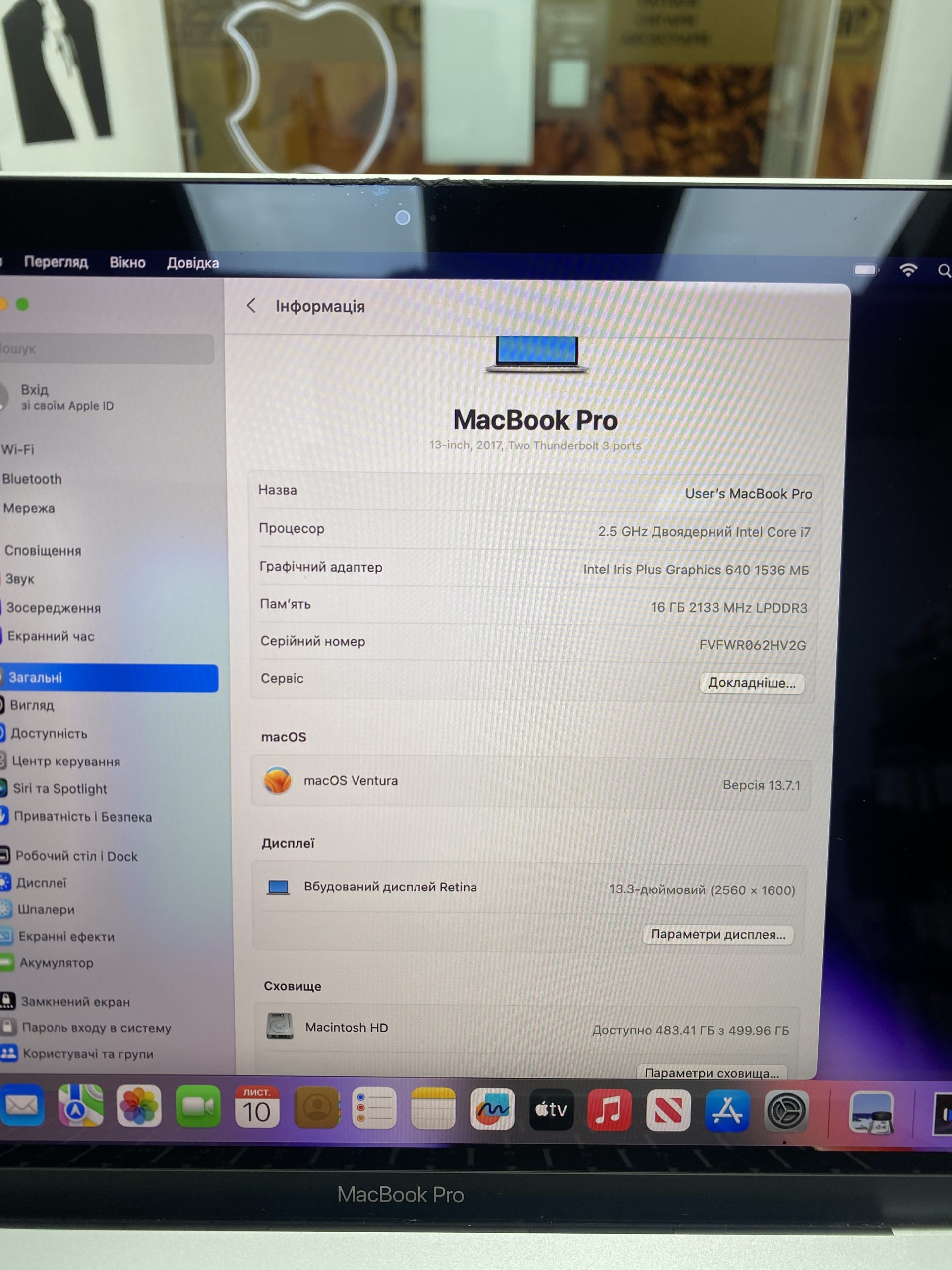Select Зосередження in the sidebar
952x1270 pixels.
(x=53, y=607)
